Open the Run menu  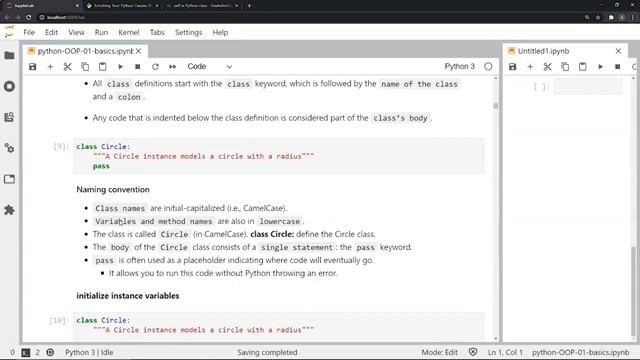[x=101, y=32]
